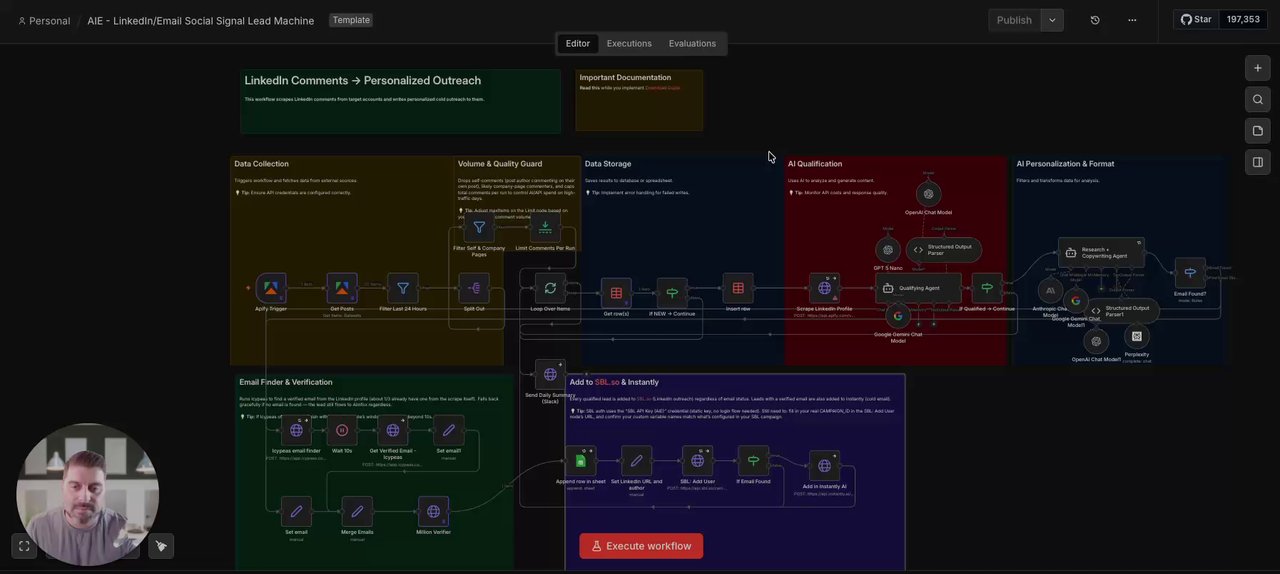The image size is (1280, 574).
Task: Click the Email Finder & Verification heading
Action: tap(286, 382)
